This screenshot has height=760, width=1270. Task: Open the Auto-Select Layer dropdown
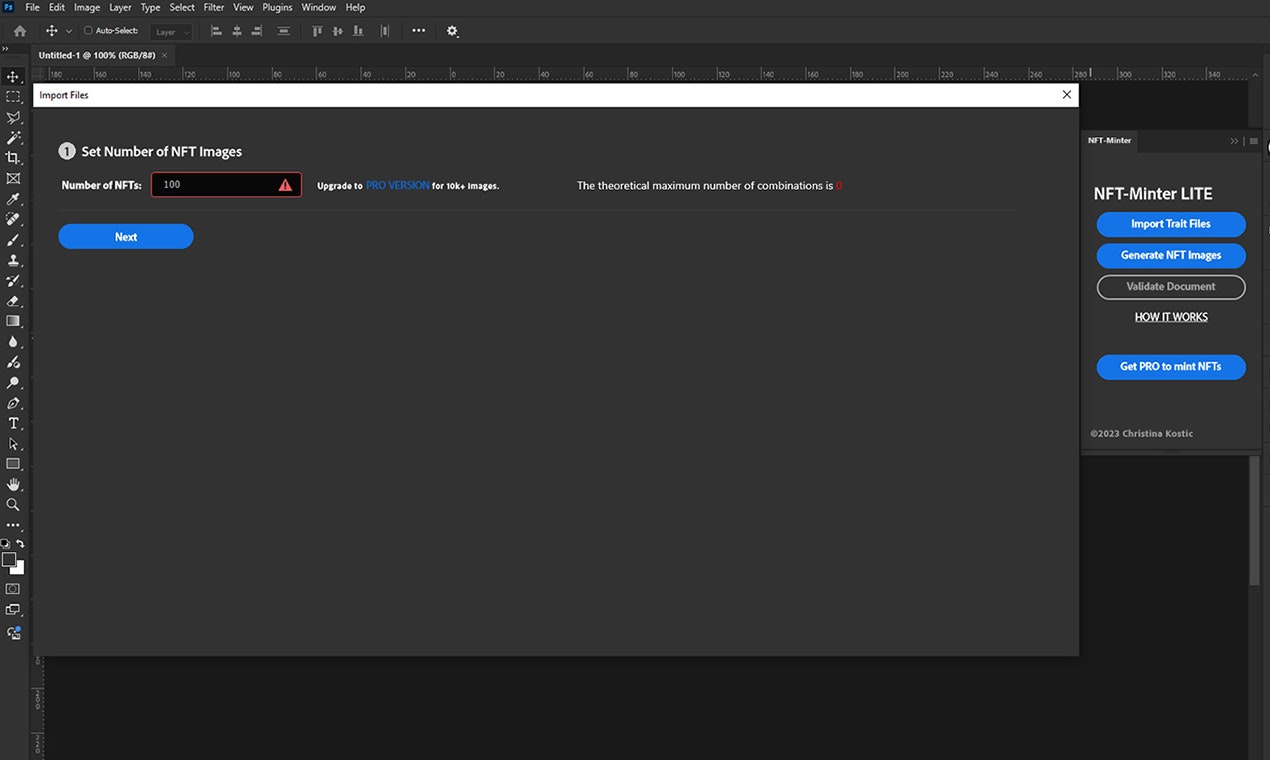tap(171, 32)
